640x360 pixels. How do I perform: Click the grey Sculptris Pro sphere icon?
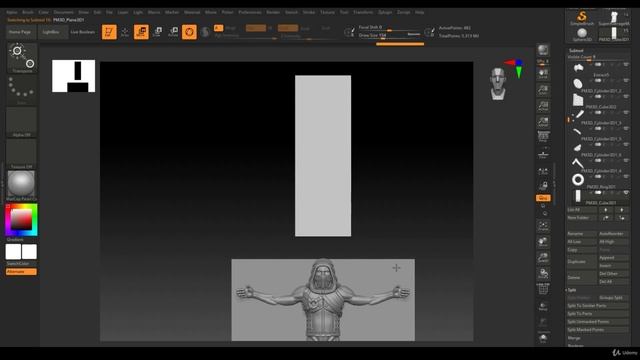coord(205,32)
